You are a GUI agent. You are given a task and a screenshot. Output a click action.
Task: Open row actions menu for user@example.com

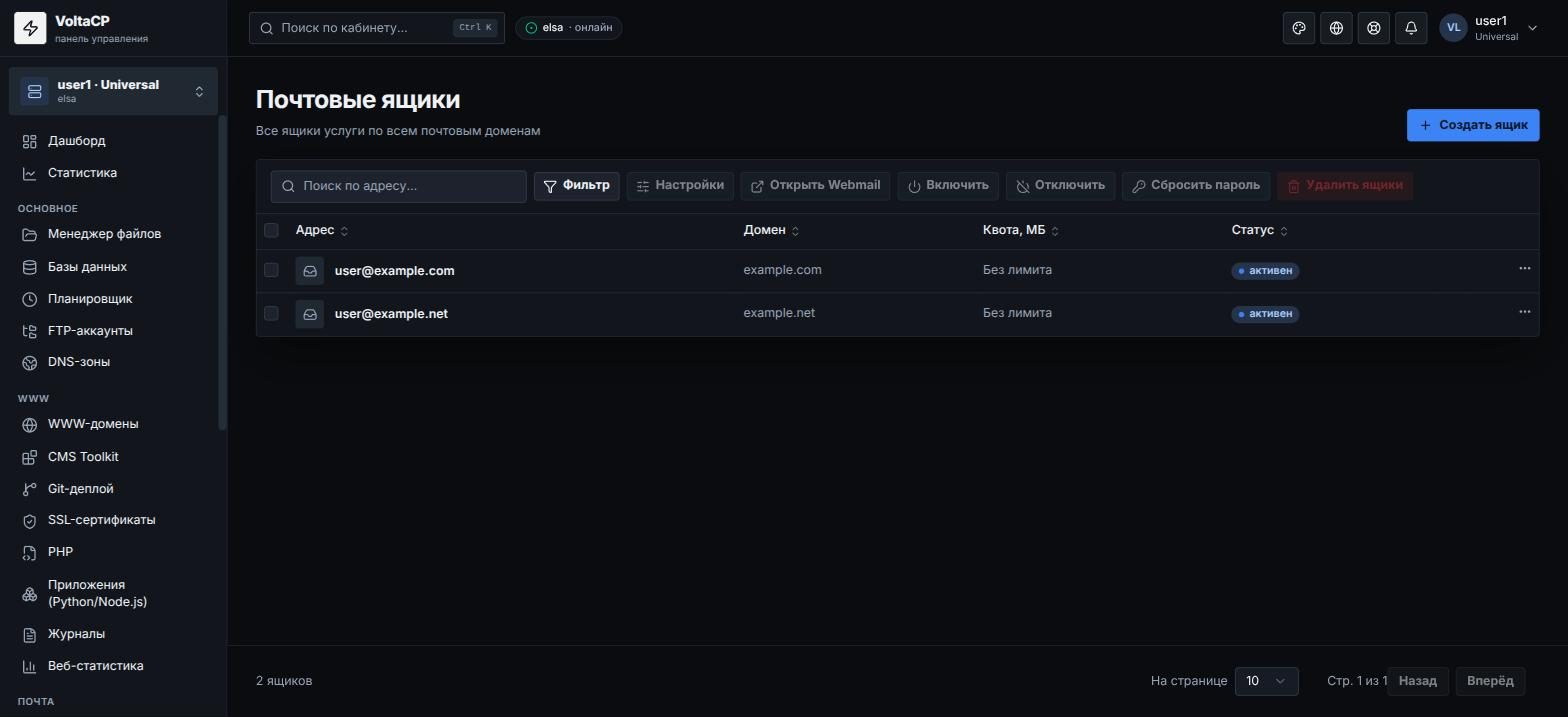coord(1524,269)
